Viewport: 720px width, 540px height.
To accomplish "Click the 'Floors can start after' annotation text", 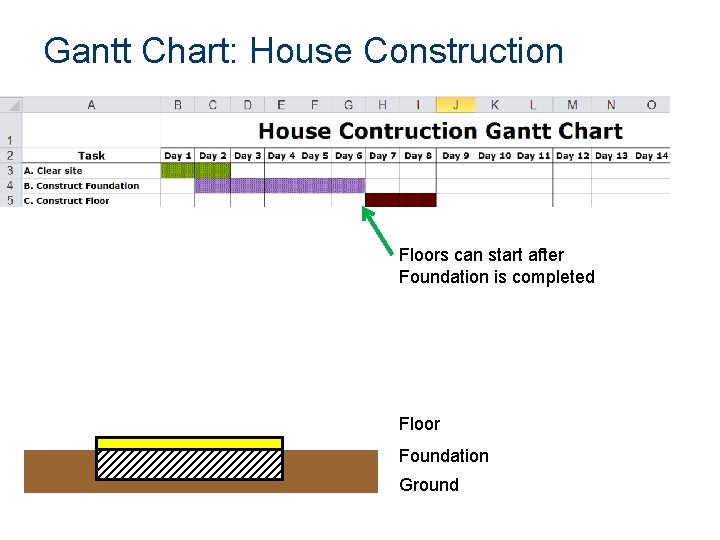I will click(481, 255).
